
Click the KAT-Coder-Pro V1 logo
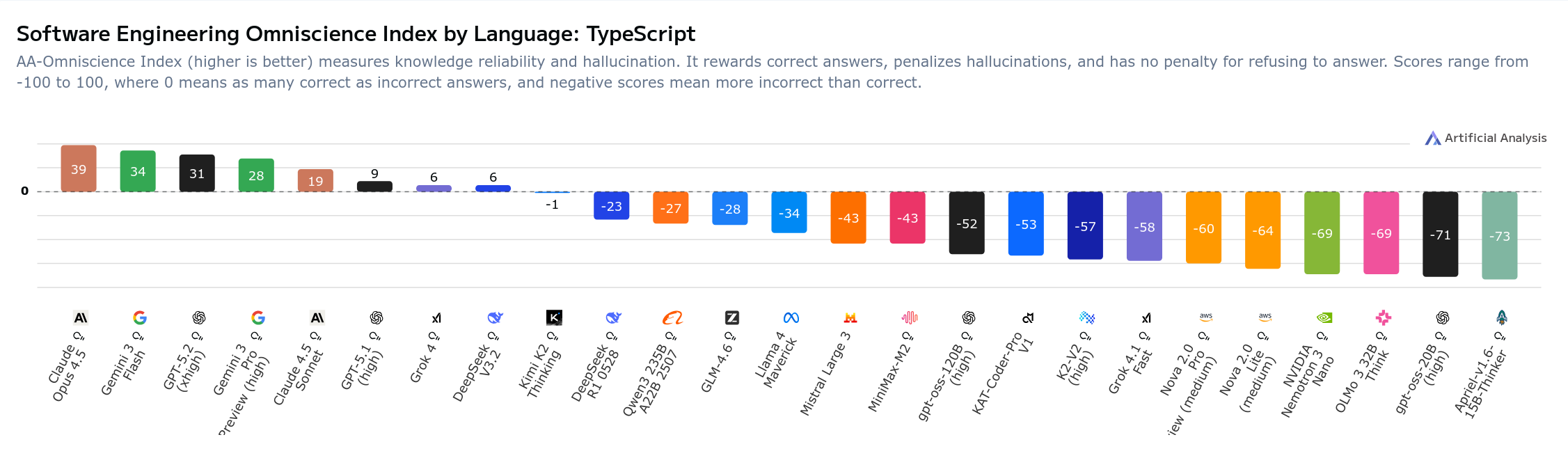tap(1027, 318)
